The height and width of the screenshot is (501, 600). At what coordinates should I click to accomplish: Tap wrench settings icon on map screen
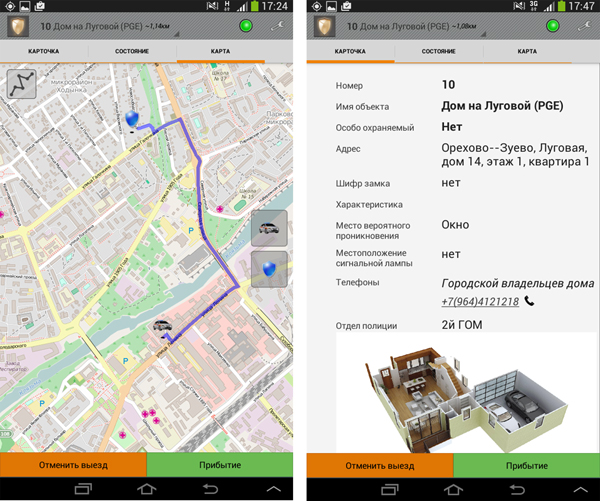click(x=278, y=24)
